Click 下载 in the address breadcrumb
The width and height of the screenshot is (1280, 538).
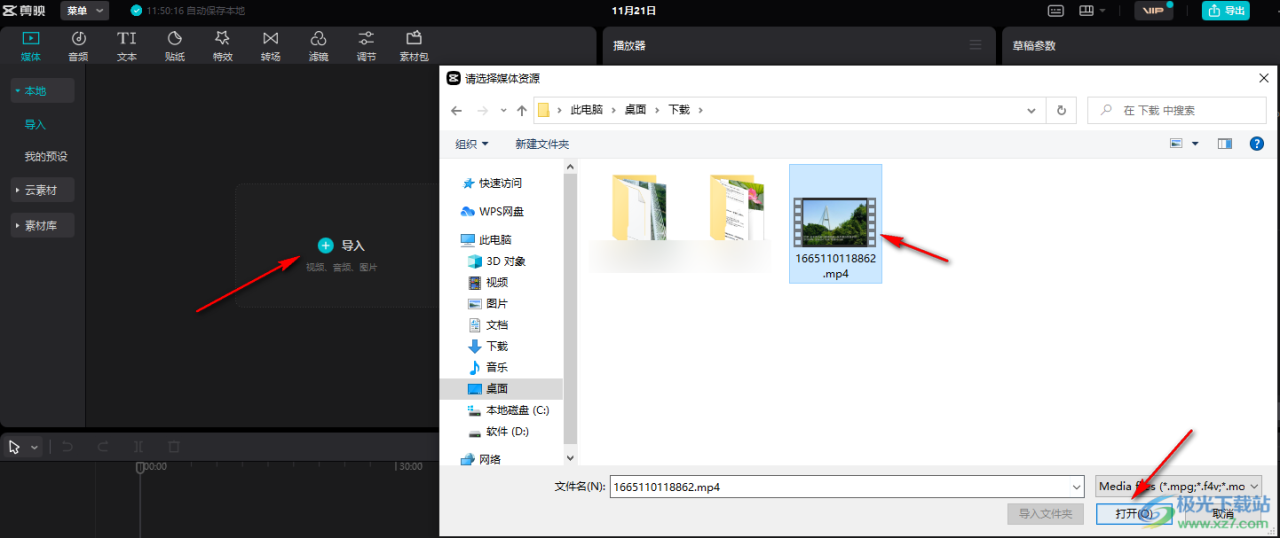(679, 110)
